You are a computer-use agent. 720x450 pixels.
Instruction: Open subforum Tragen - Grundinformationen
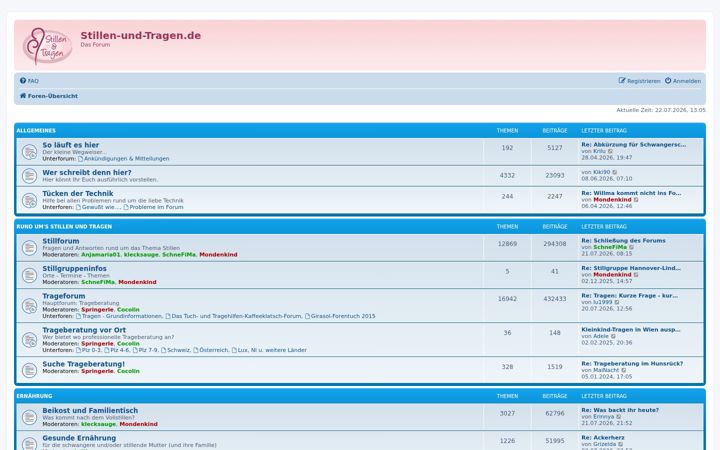(119, 316)
